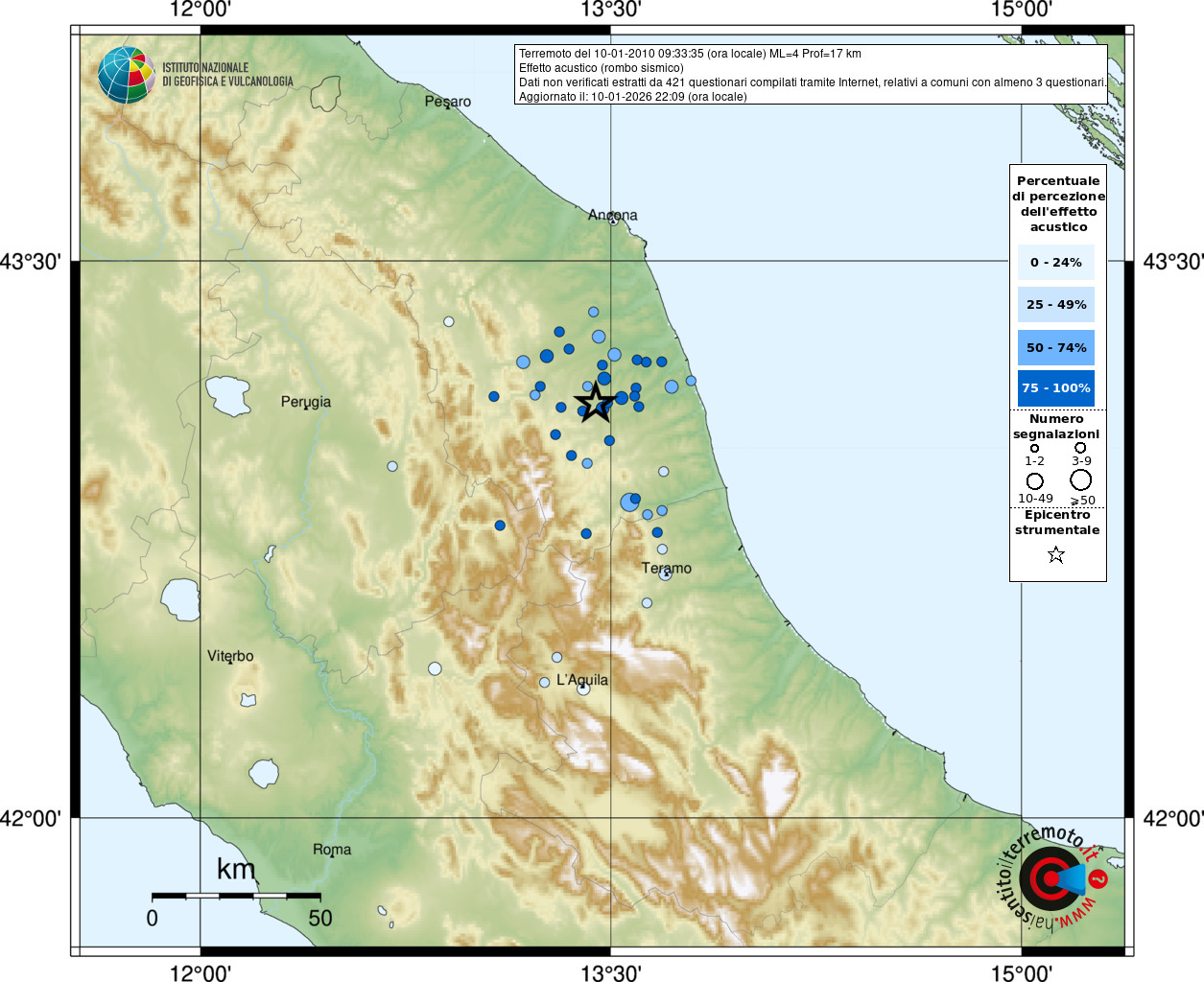Screen dimensions: 1204x982
Task: Click the 50 label on scale bar
Action: coord(320,918)
